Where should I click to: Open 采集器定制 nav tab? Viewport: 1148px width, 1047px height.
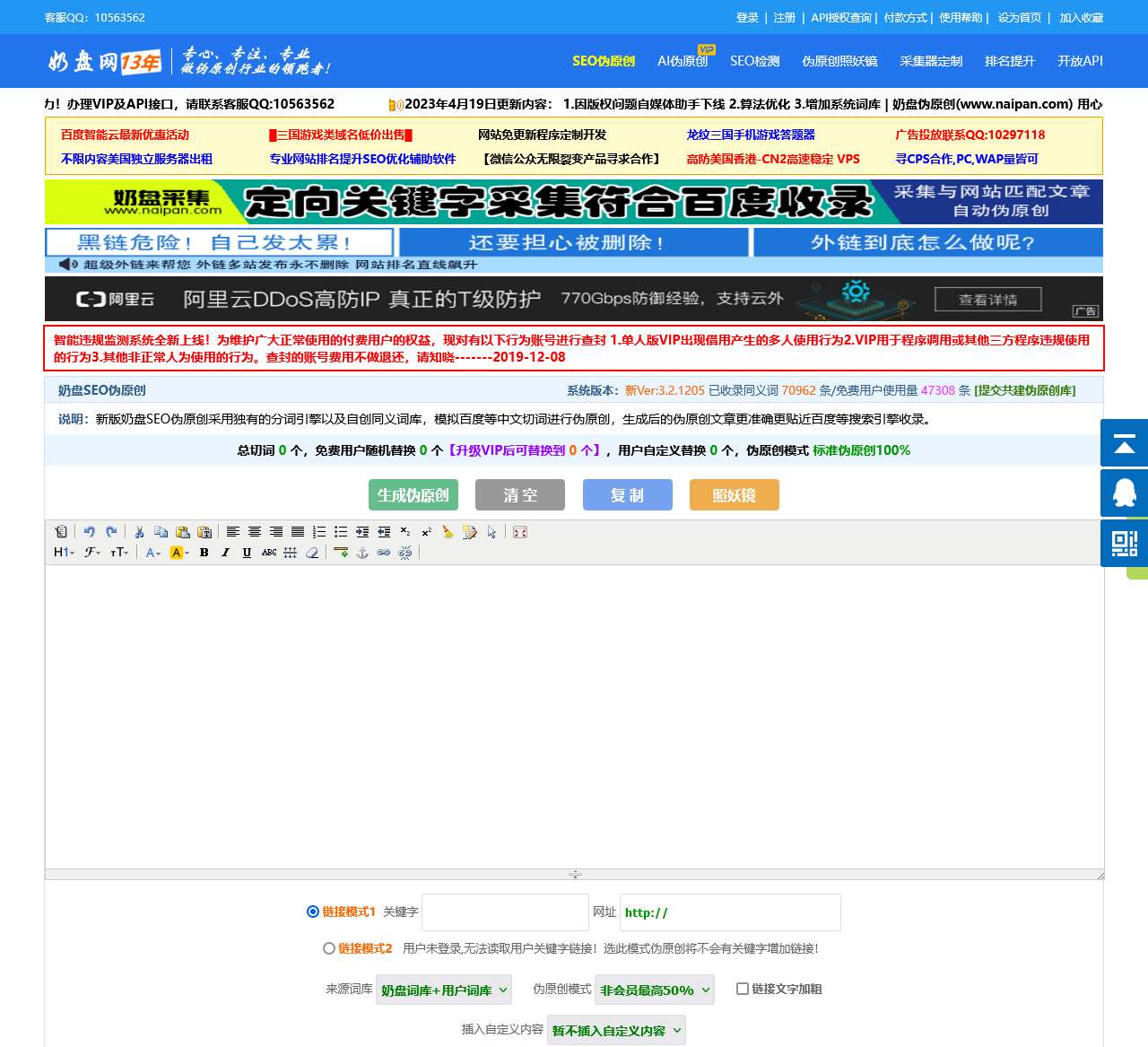pyautogui.click(x=931, y=61)
